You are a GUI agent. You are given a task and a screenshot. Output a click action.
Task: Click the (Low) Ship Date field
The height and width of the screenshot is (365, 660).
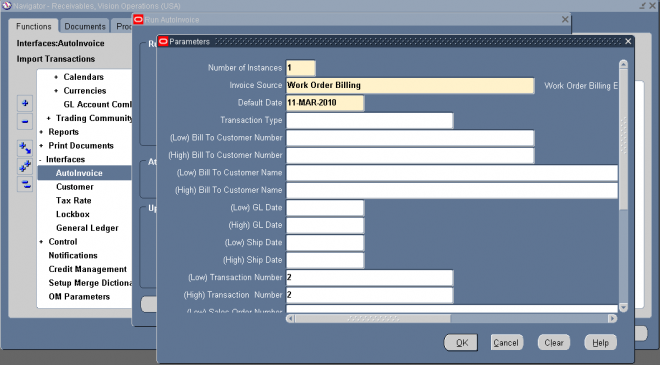point(325,243)
